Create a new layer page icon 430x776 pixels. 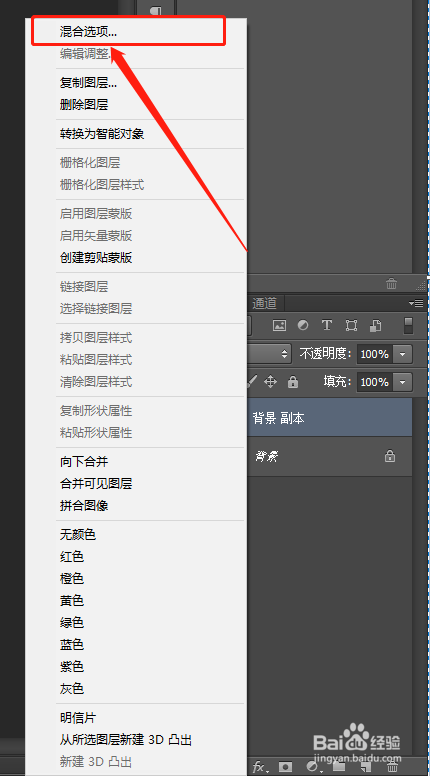[366, 767]
